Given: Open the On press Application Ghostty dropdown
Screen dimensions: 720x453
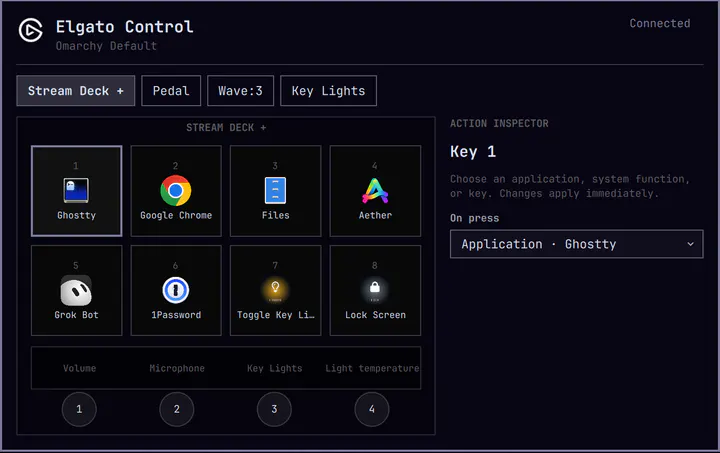Looking at the screenshot, I should (x=576, y=244).
